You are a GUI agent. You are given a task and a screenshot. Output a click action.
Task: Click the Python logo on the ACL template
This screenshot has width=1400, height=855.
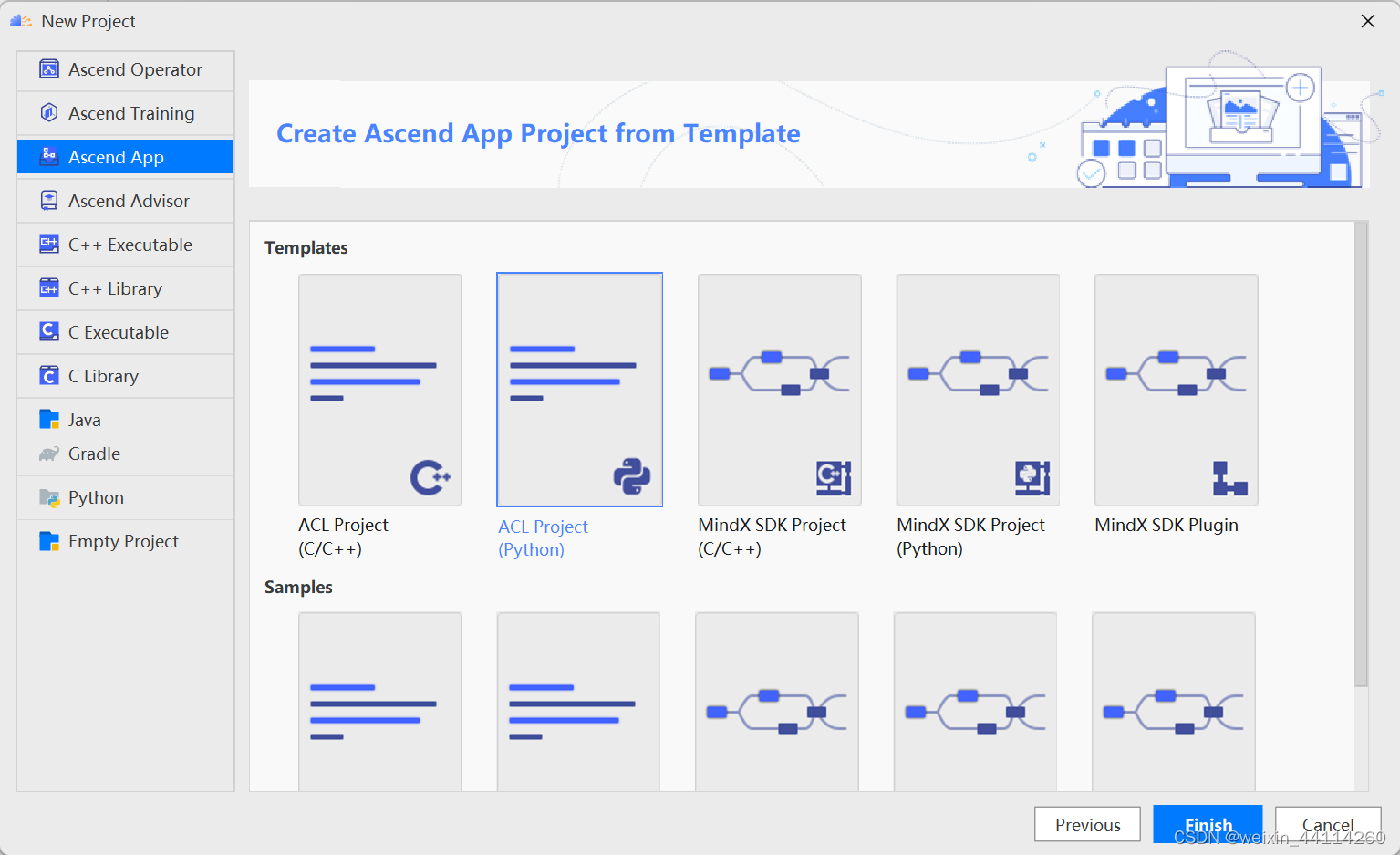pos(631,476)
